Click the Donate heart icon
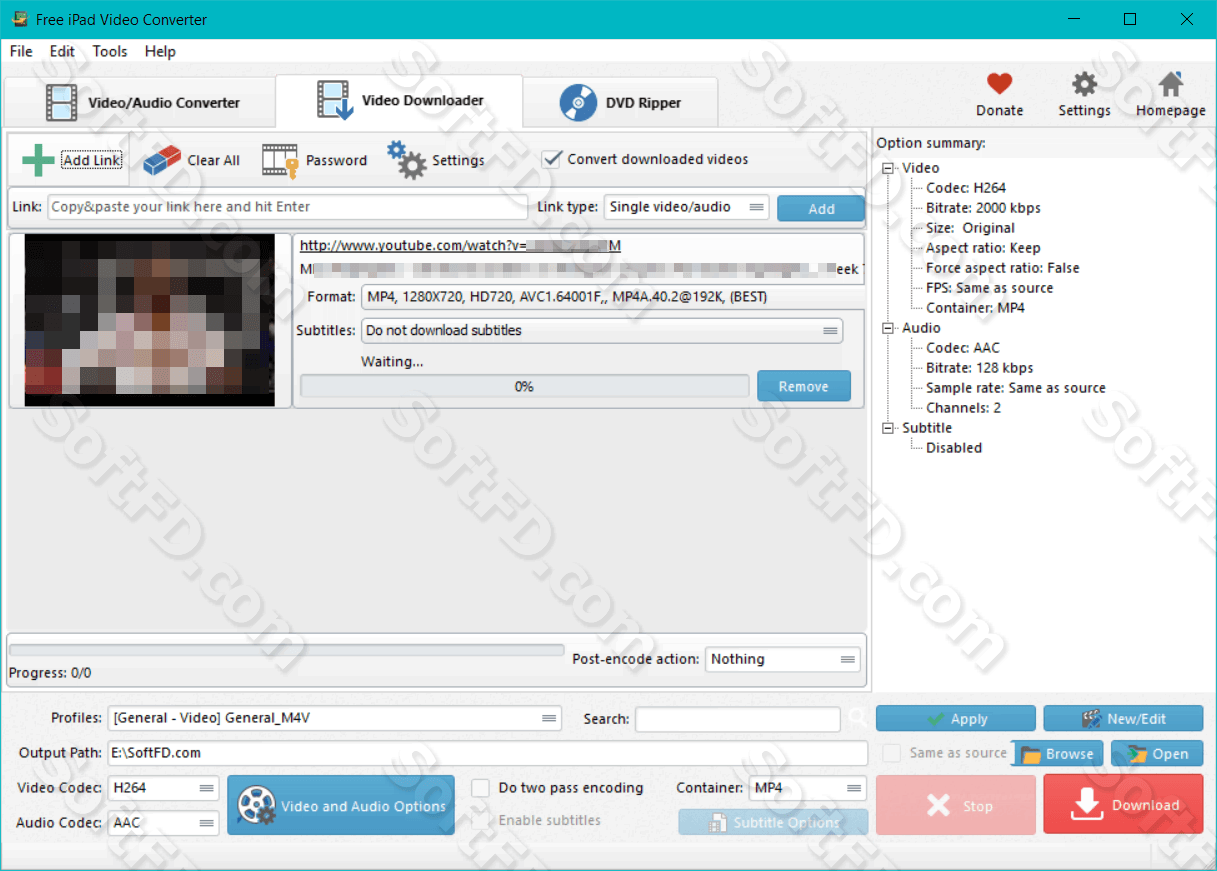 tap(999, 84)
